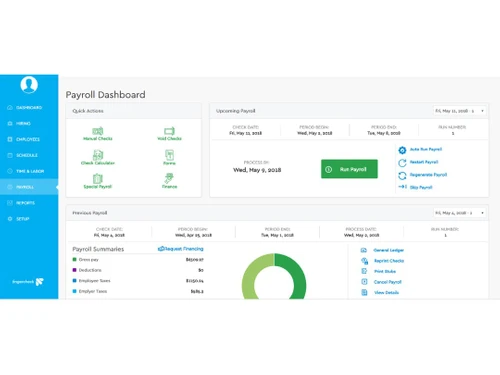The height and width of the screenshot is (375, 500).
Task: Click the company logo at sidebar bottom
Action: 28,282
